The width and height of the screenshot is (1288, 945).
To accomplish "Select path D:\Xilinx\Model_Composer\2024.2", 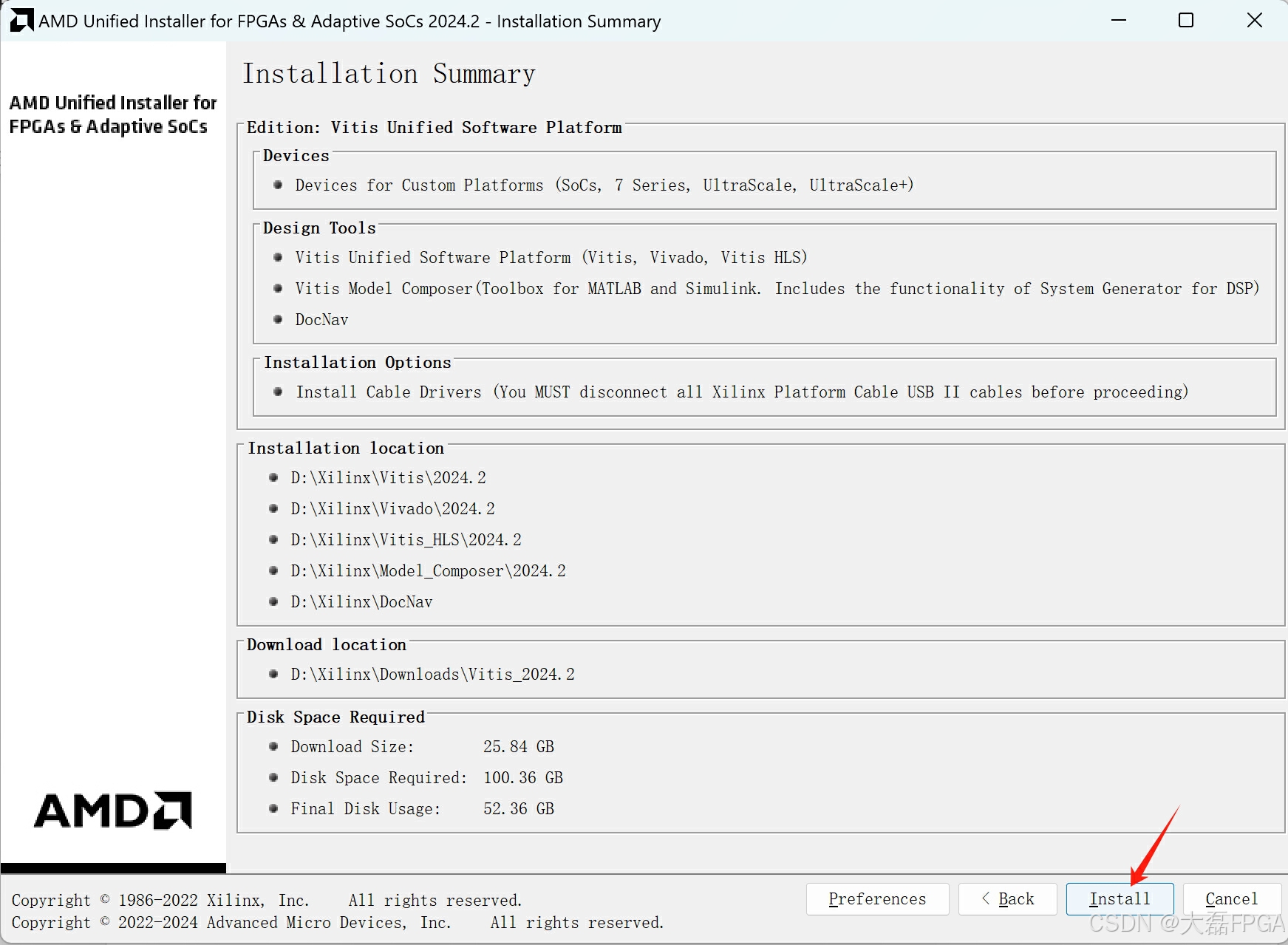I will (428, 571).
